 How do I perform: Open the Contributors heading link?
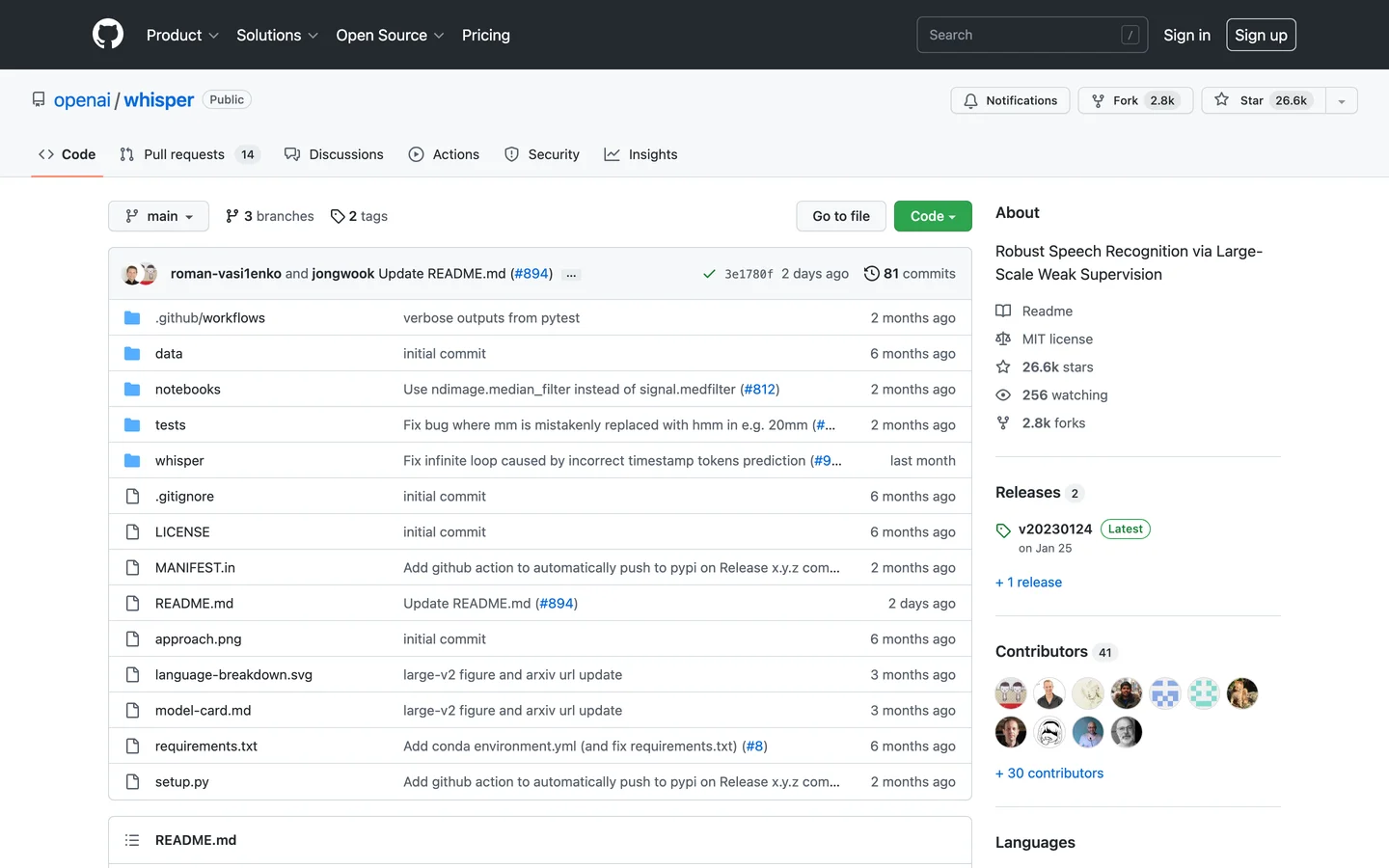coord(1055,651)
